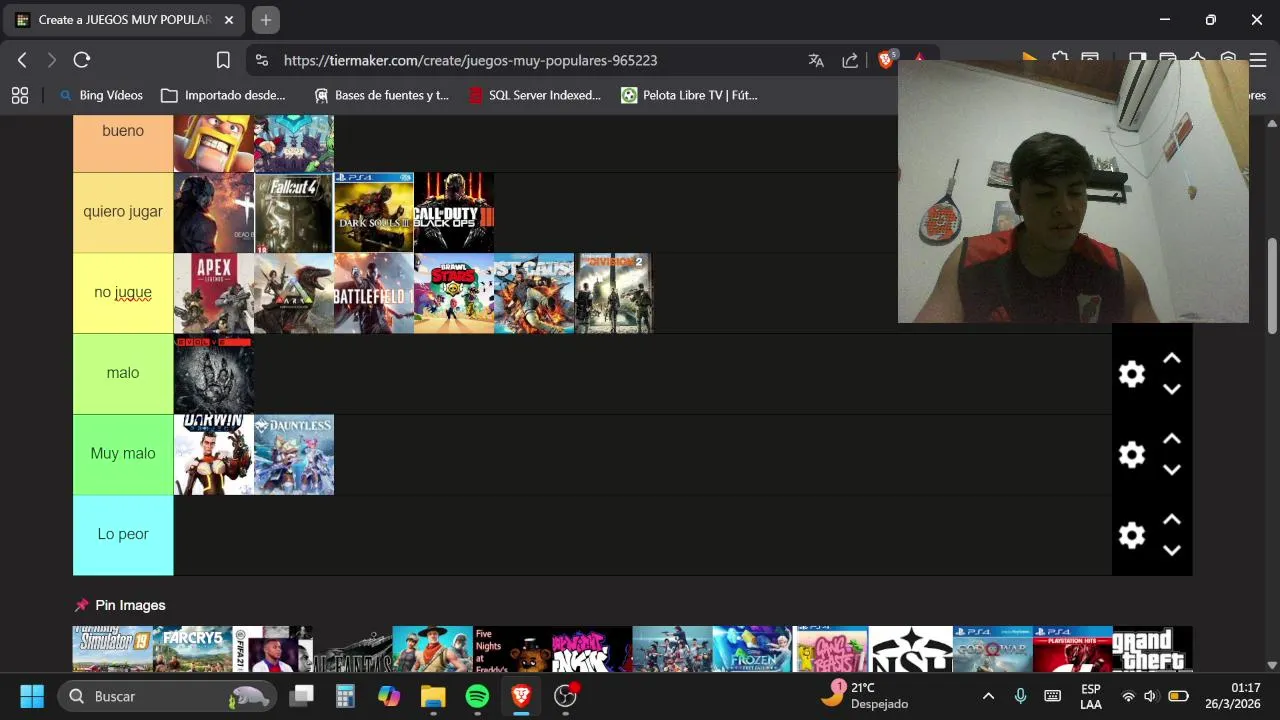Select the Evolve cover in malo row
1280x720 pixels.
pyautogui.click(x=214, y=374)
